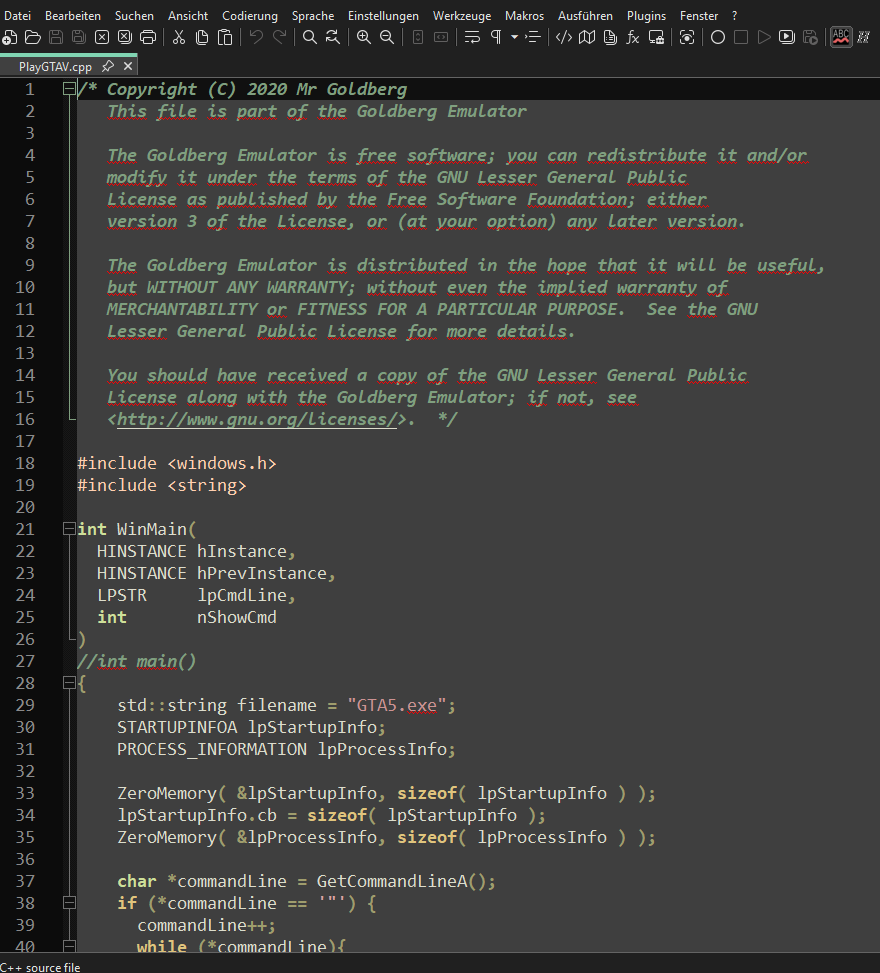The height and width of the screenshot is (973, 880).
Task: Open the Sprache menu
Action: pyautogui.click(x=313, y=16)
